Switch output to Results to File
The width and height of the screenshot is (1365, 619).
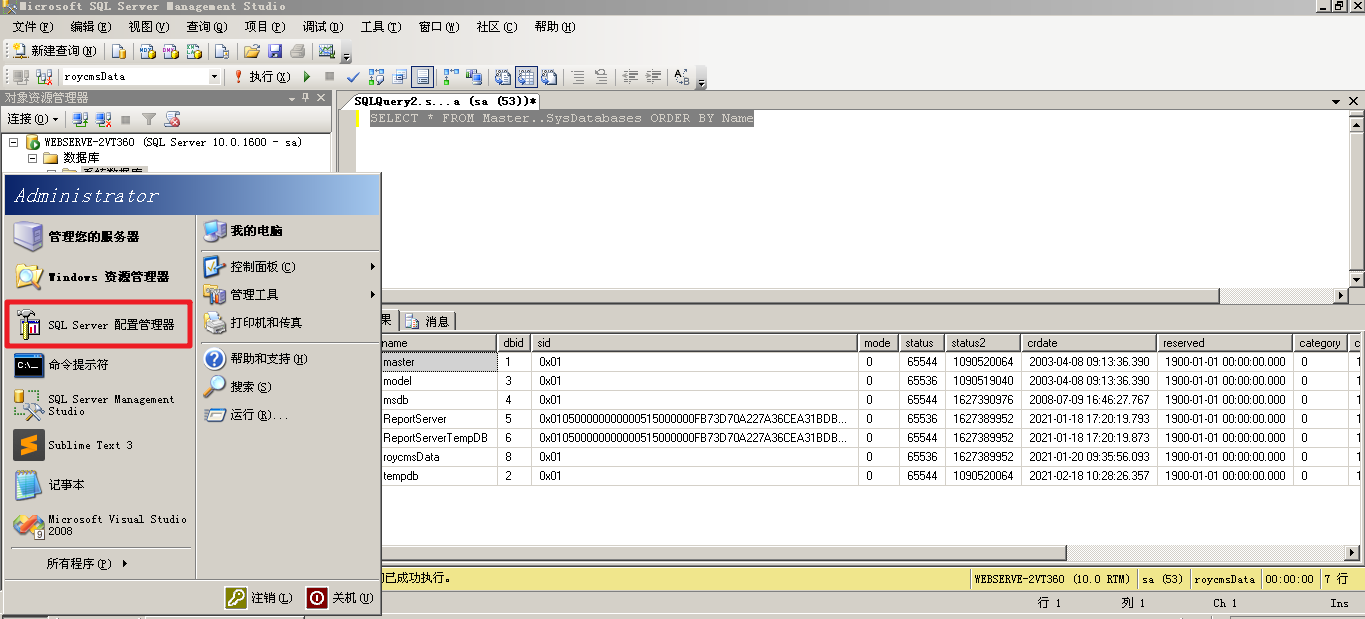[x=548, y=76]
